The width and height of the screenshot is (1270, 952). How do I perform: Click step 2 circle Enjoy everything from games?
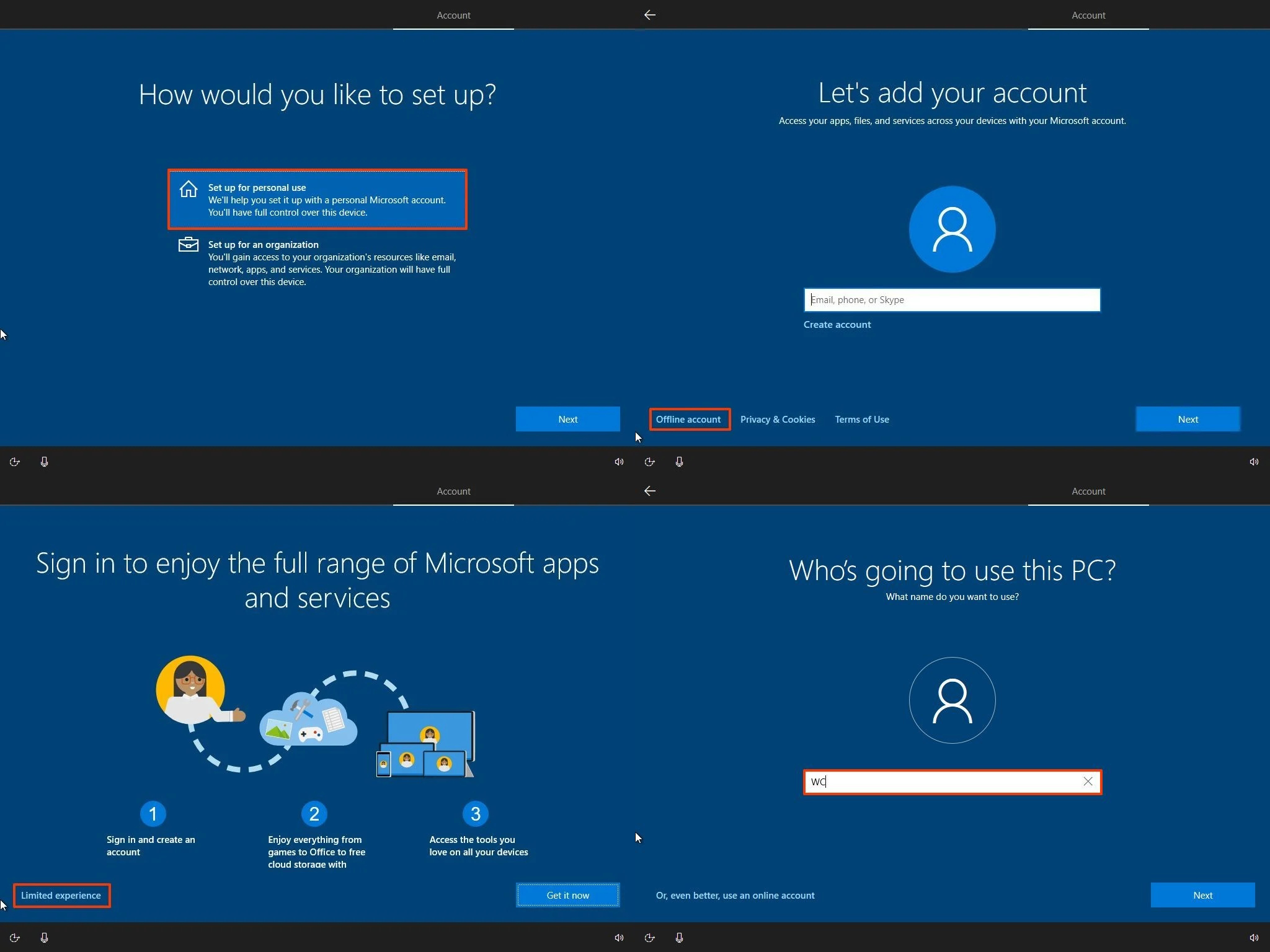314,814
